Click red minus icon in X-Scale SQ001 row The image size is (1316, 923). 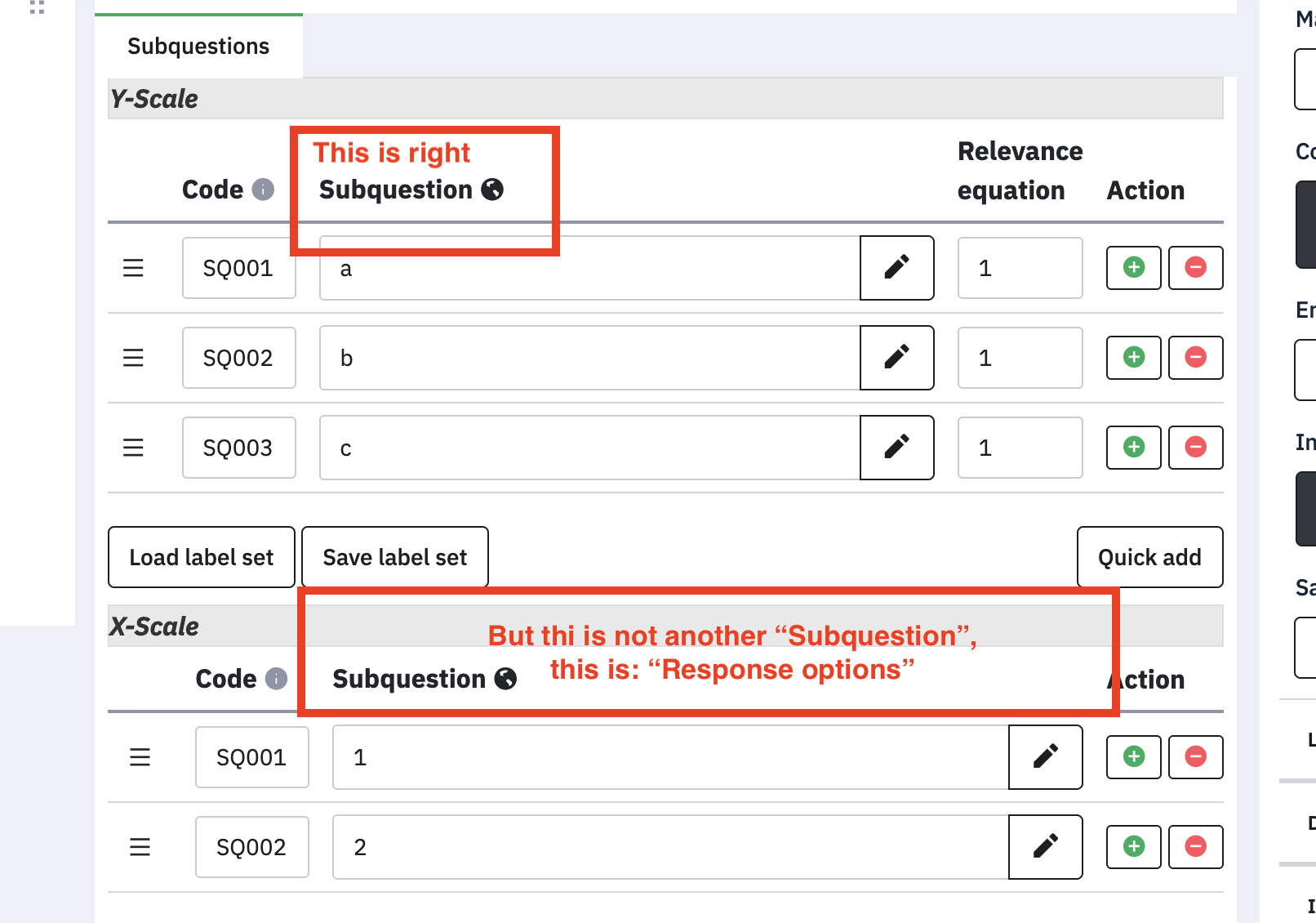[1195, 757]
